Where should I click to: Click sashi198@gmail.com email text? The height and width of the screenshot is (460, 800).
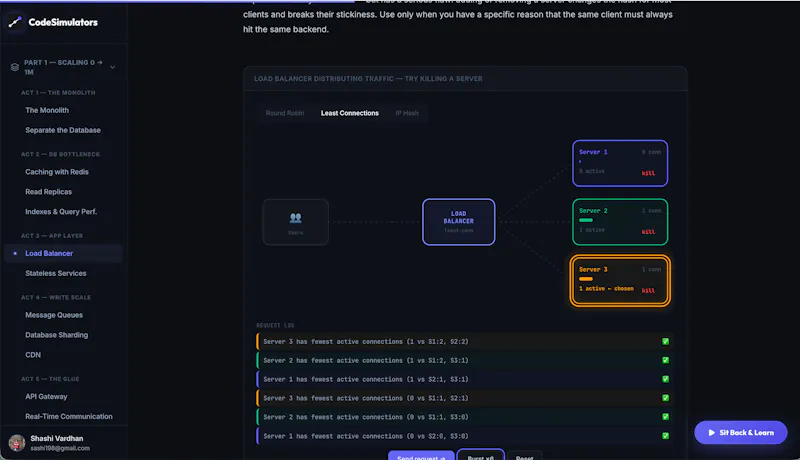click(60, 448)
